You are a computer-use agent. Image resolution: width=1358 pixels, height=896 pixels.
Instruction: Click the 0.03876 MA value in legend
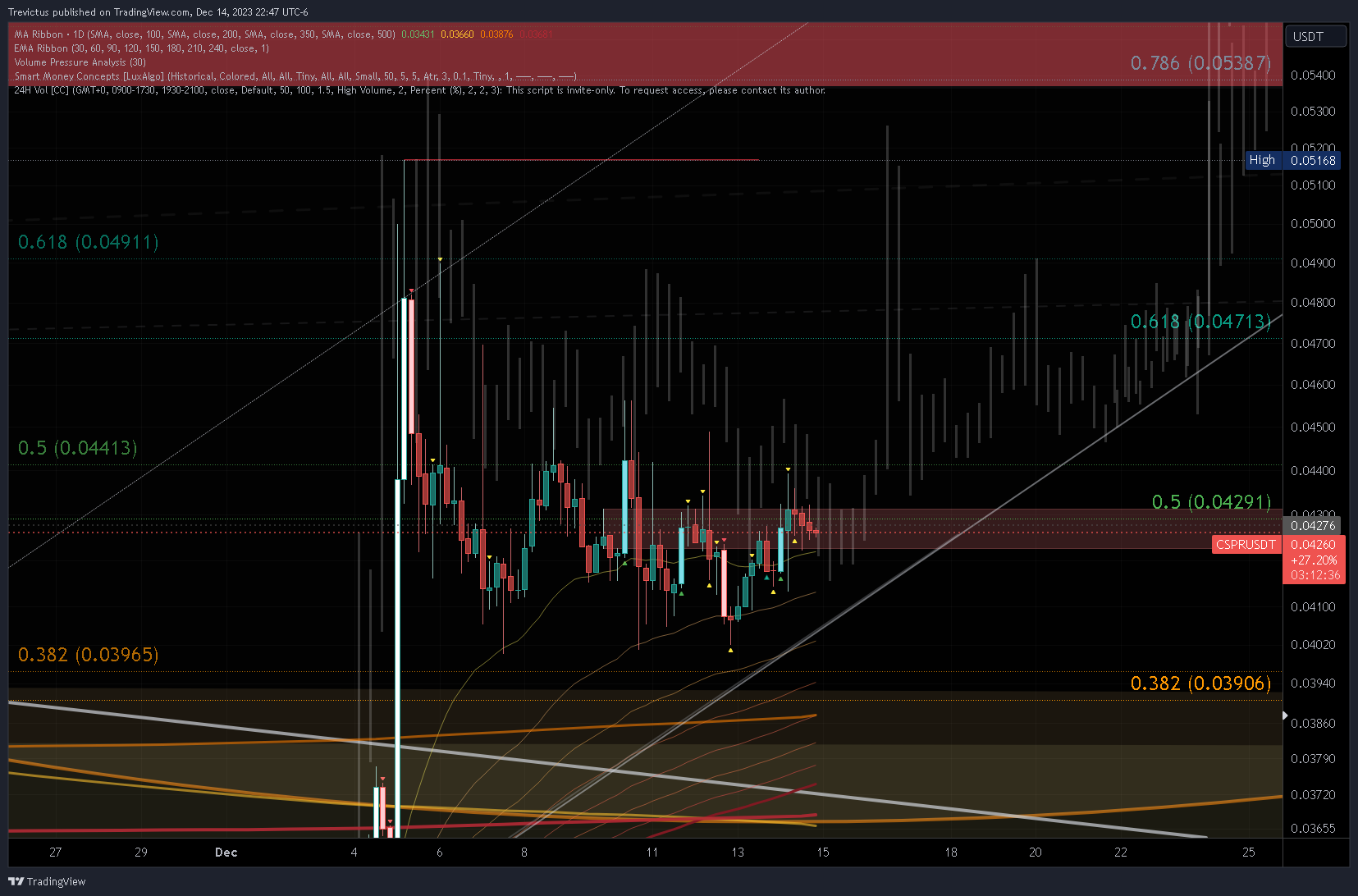click(496, 34)
